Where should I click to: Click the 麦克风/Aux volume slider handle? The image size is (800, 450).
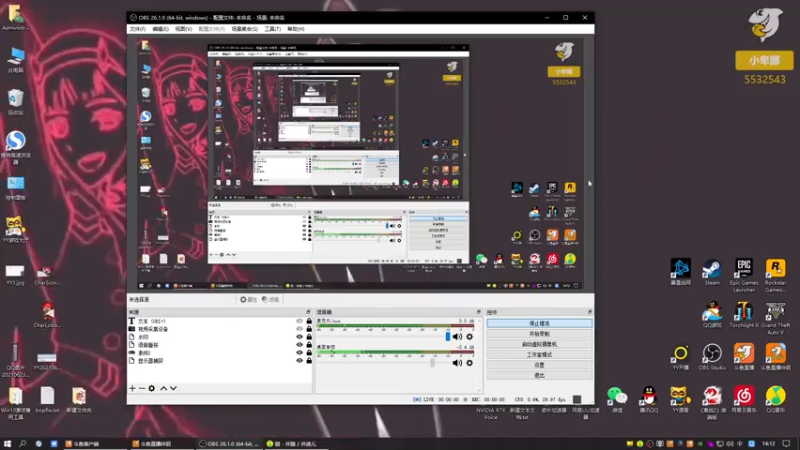pos(448,337)
